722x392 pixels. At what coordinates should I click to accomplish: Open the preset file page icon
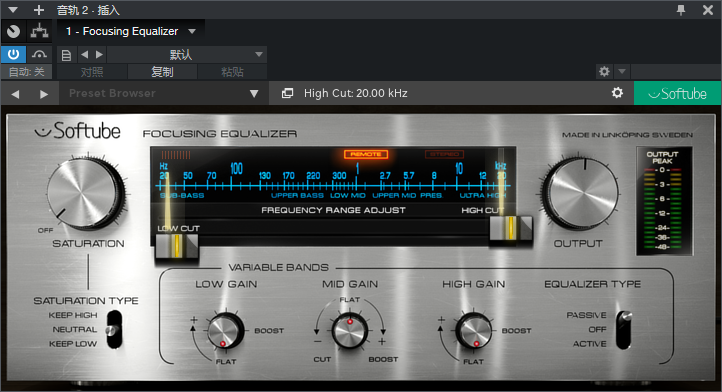[x=66, y=55]
